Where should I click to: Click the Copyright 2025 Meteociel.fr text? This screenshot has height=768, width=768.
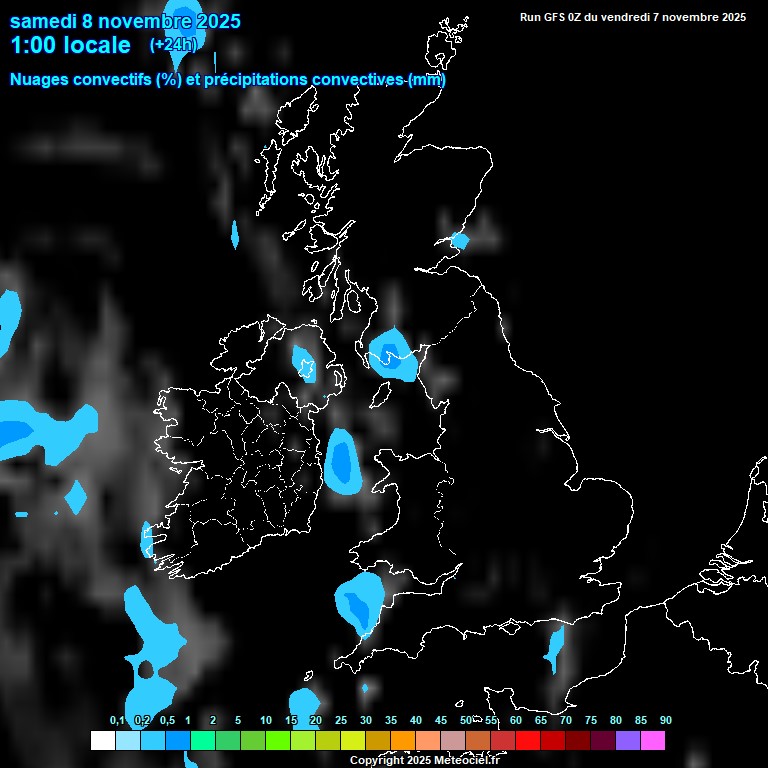point(424,761)
